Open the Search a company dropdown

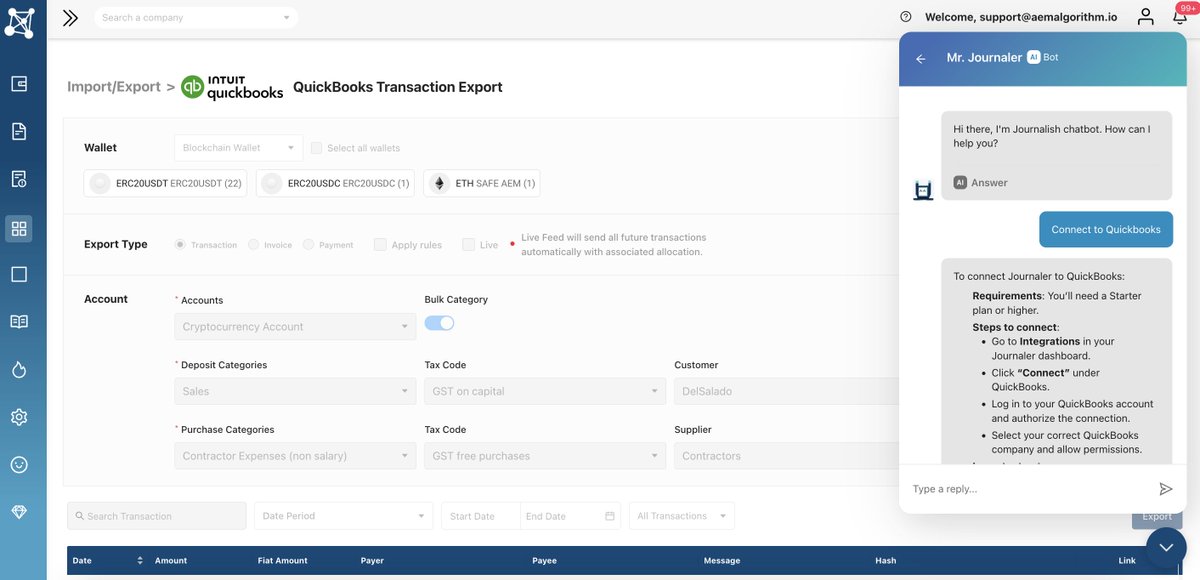(x=196, y=17)
